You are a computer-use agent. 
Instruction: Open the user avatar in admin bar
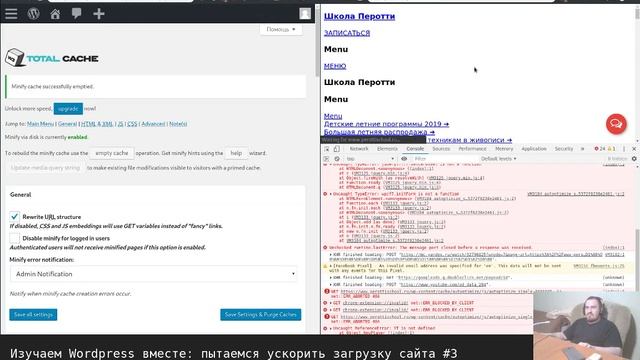[305, 14]
